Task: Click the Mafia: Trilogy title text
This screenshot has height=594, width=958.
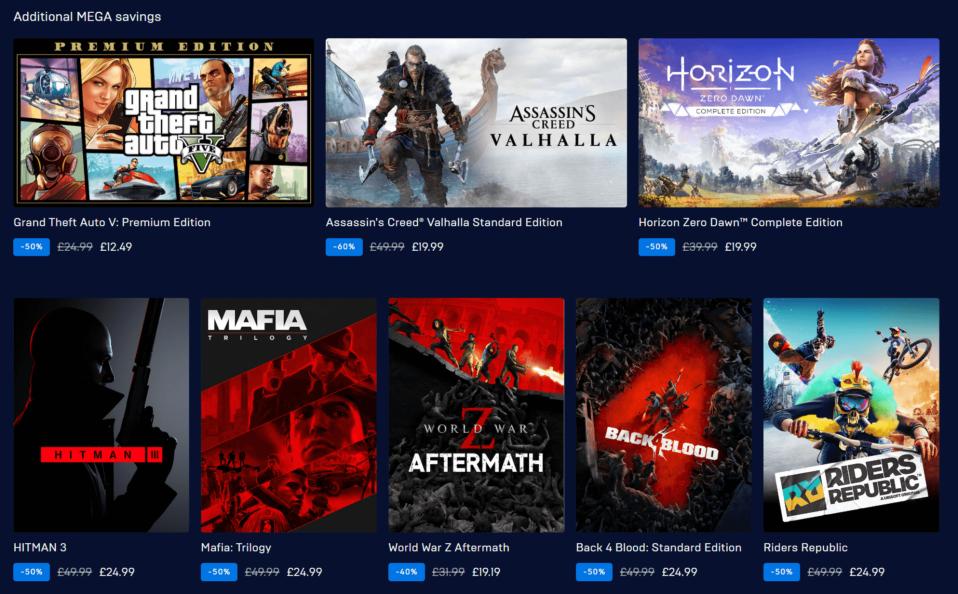Action: 236,548
